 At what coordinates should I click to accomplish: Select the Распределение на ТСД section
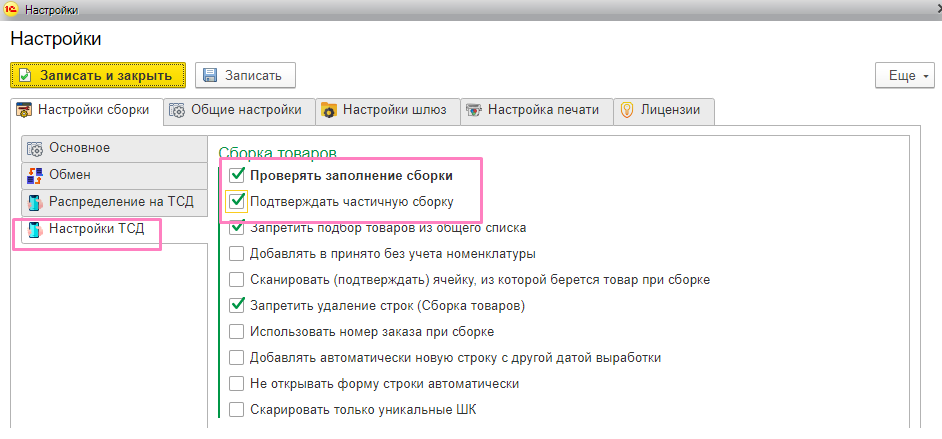(114, 203)
